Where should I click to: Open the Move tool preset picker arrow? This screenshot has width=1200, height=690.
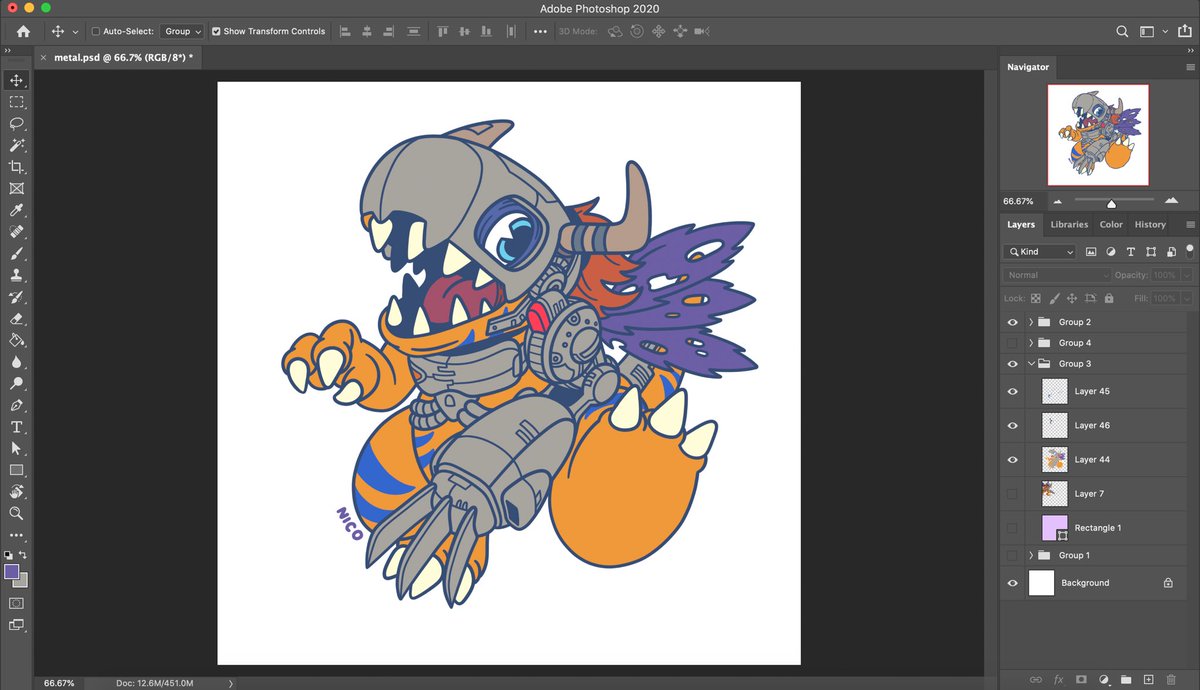75,31
